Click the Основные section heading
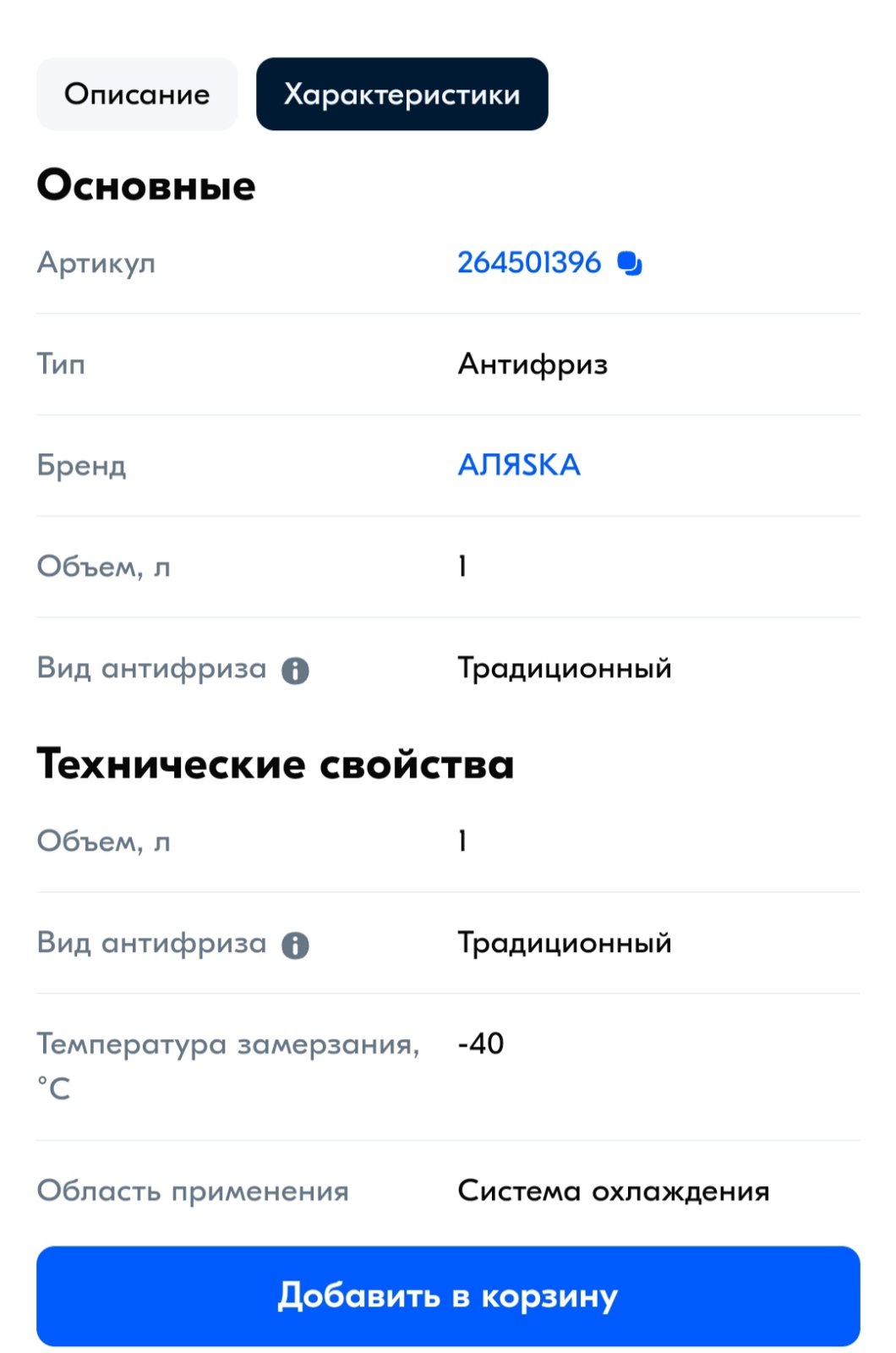The width and height of the screenshot is (896, 1353). click(146, 185)
